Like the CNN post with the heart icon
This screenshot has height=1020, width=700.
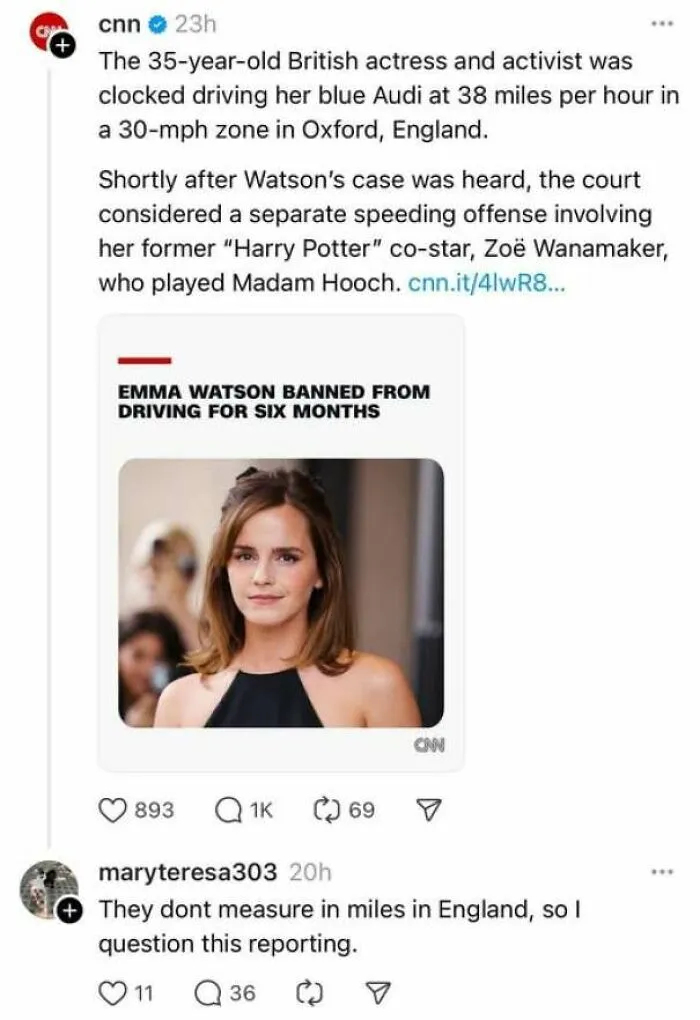tap(113, 810)
